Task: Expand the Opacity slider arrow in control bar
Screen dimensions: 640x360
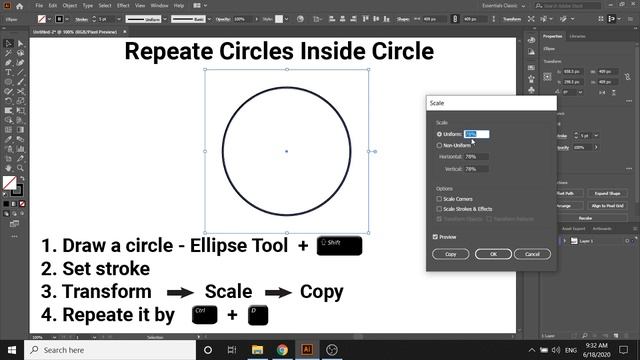Action: [256, 19]
